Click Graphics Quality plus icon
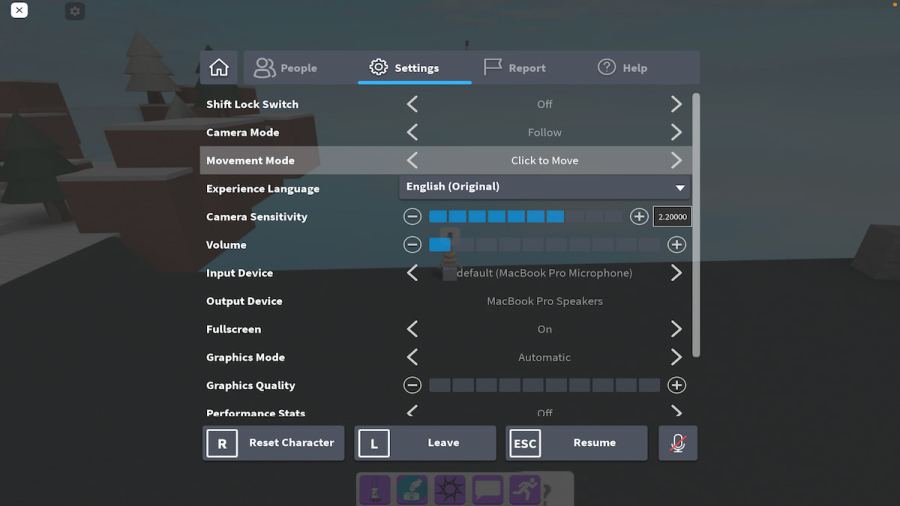This screenshot has width=900, height=506. click(677, 385)
